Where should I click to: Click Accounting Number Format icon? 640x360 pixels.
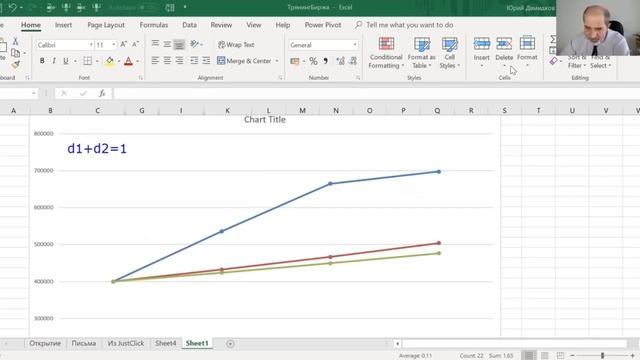coord(295,61)
